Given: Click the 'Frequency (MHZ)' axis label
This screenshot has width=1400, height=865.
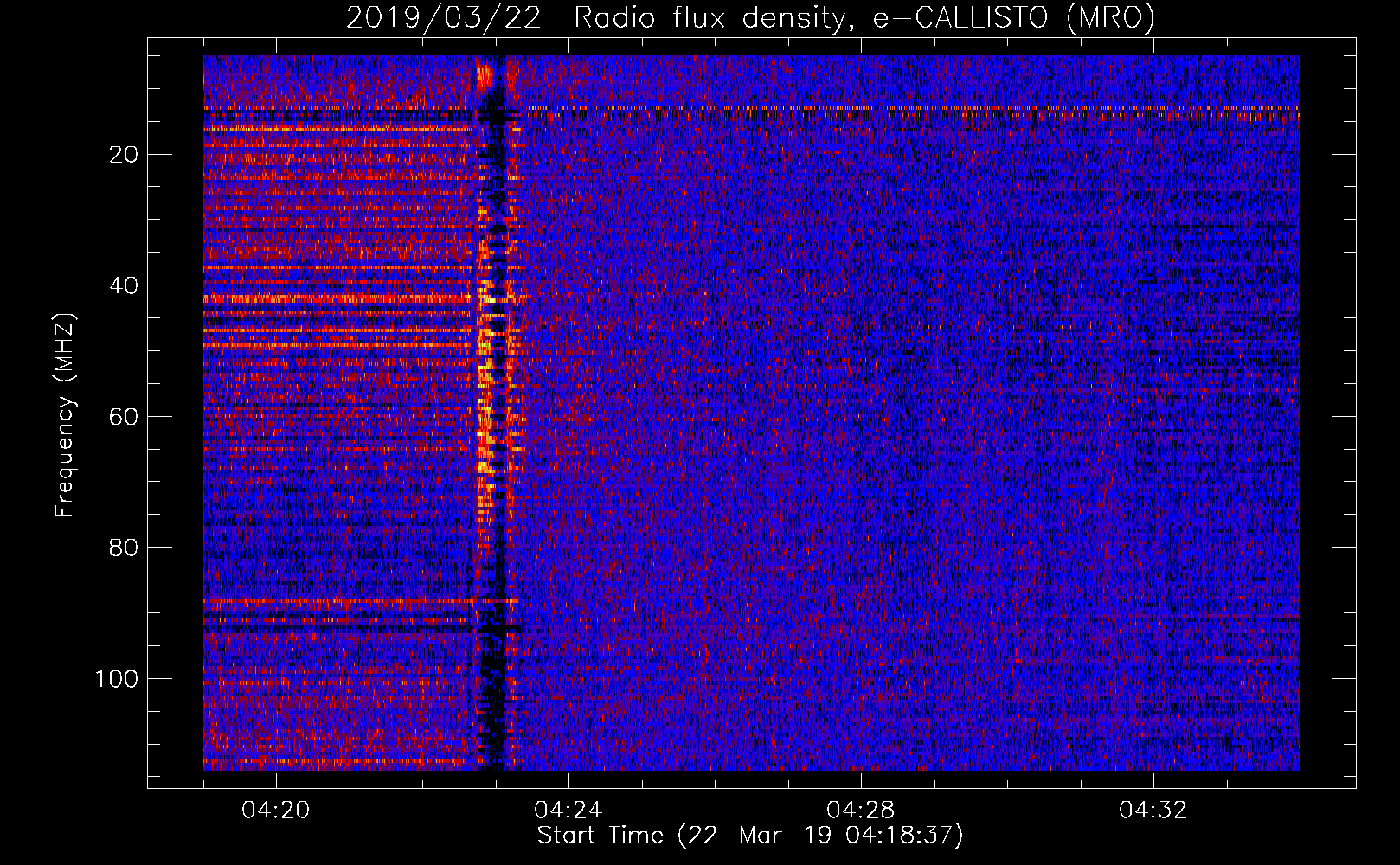Looking at the screenshot, I should pos(65,415).
